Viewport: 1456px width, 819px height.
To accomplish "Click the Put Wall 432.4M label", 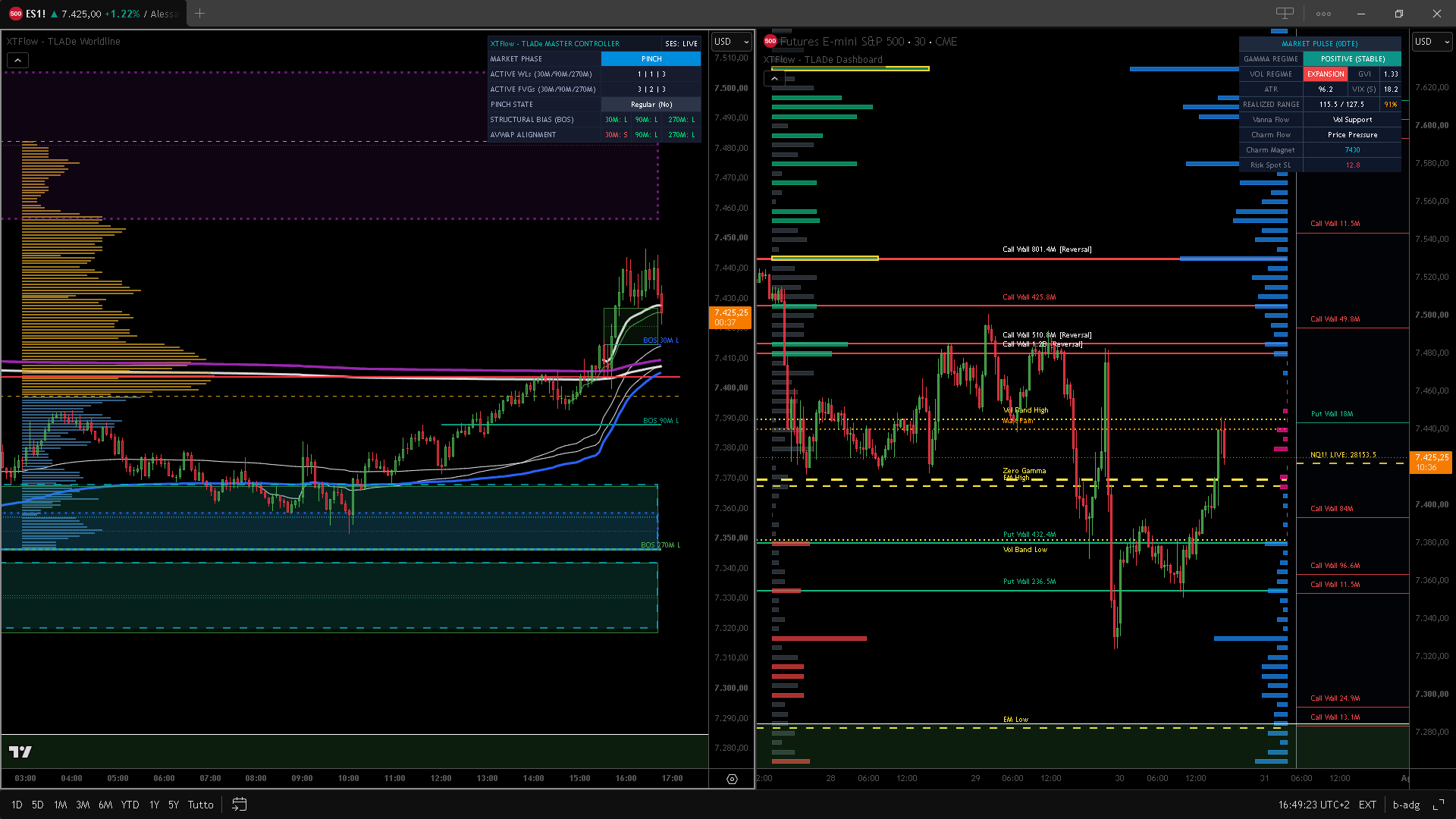I will (x=1029, y=535).
